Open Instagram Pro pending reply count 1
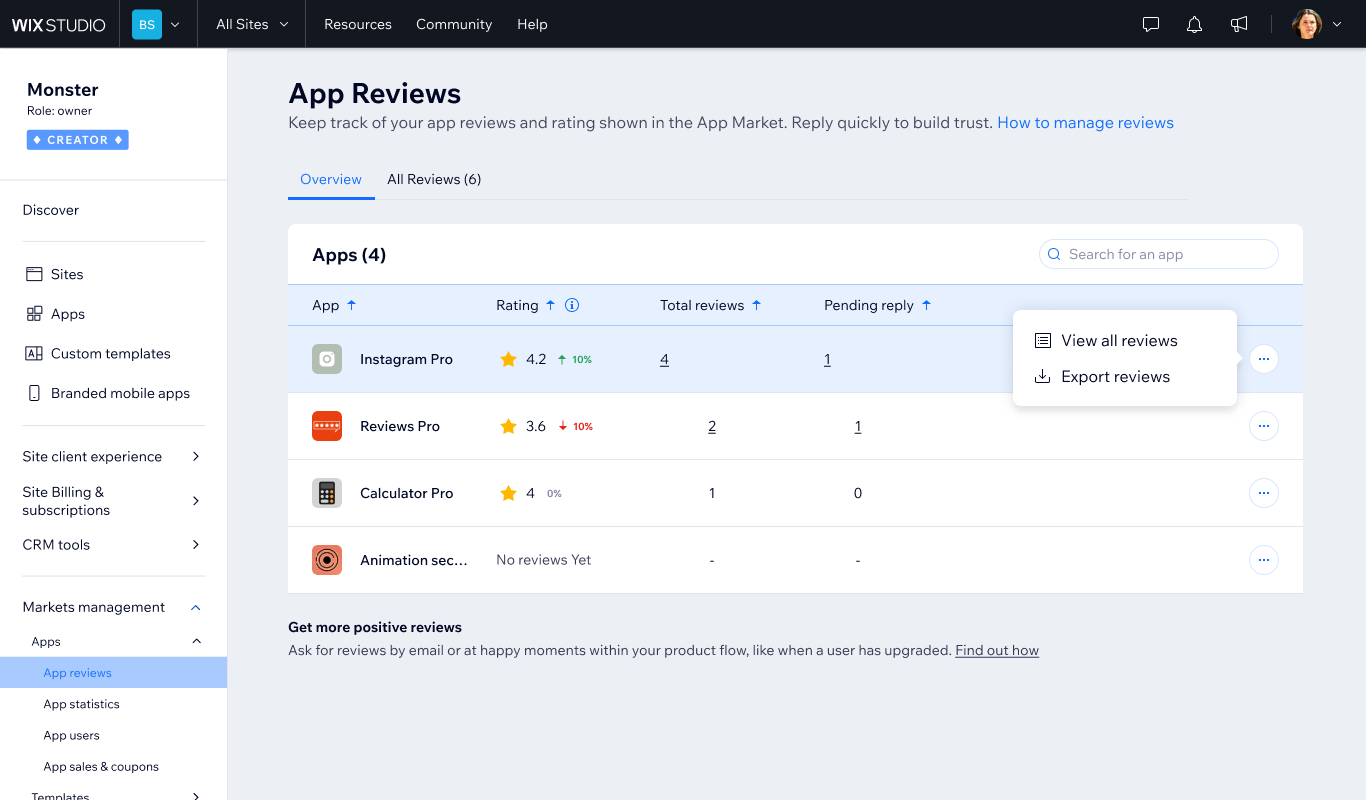Screen dimensions: 1366x800 tap(827, 359)
